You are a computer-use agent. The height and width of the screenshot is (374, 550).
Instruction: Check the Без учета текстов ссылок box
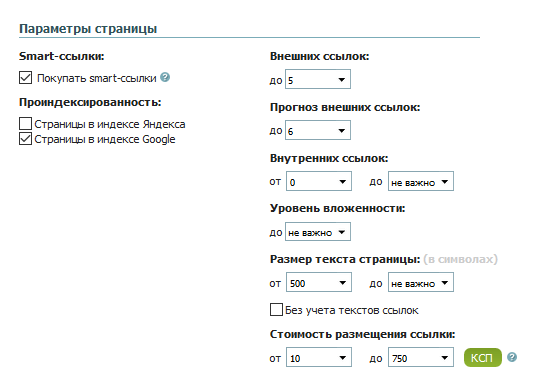pyautogui.click(x=276, y=310)
